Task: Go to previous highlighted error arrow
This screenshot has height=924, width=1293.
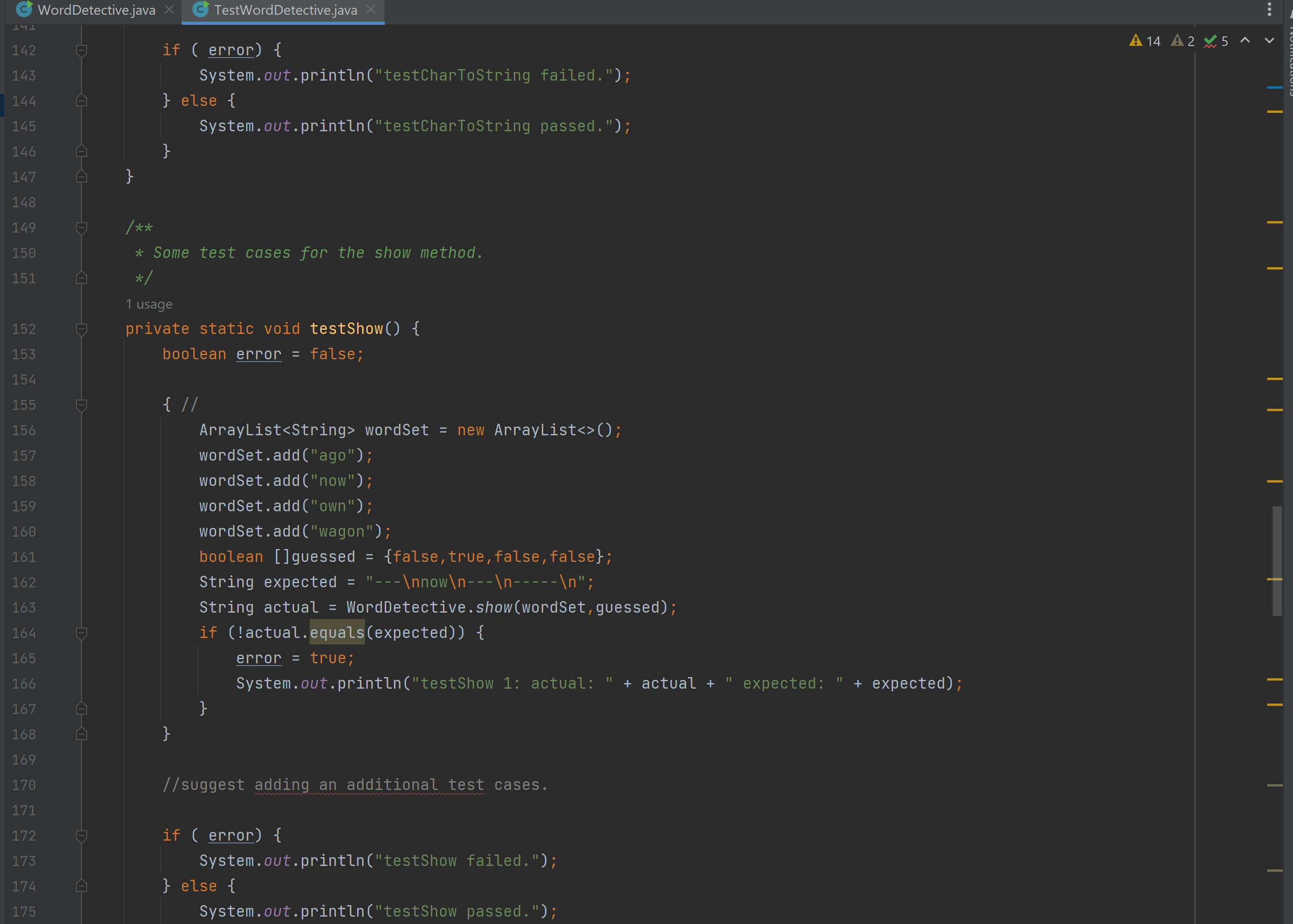Action: pos(1245,41)
